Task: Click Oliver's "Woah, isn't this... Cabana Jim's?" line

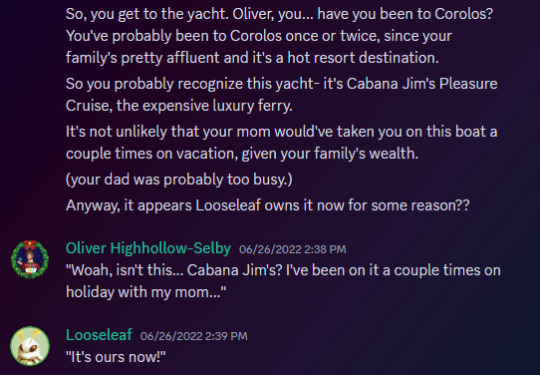Action: 283,270
